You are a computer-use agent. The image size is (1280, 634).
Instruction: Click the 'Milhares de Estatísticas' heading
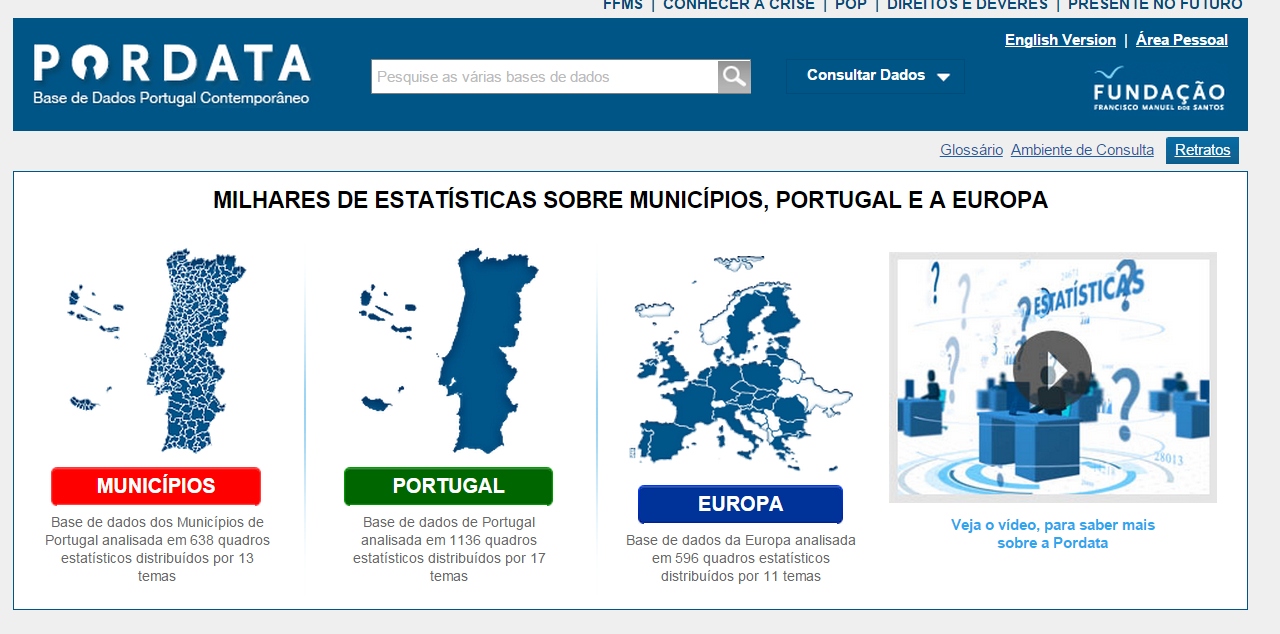click(630, 200)
